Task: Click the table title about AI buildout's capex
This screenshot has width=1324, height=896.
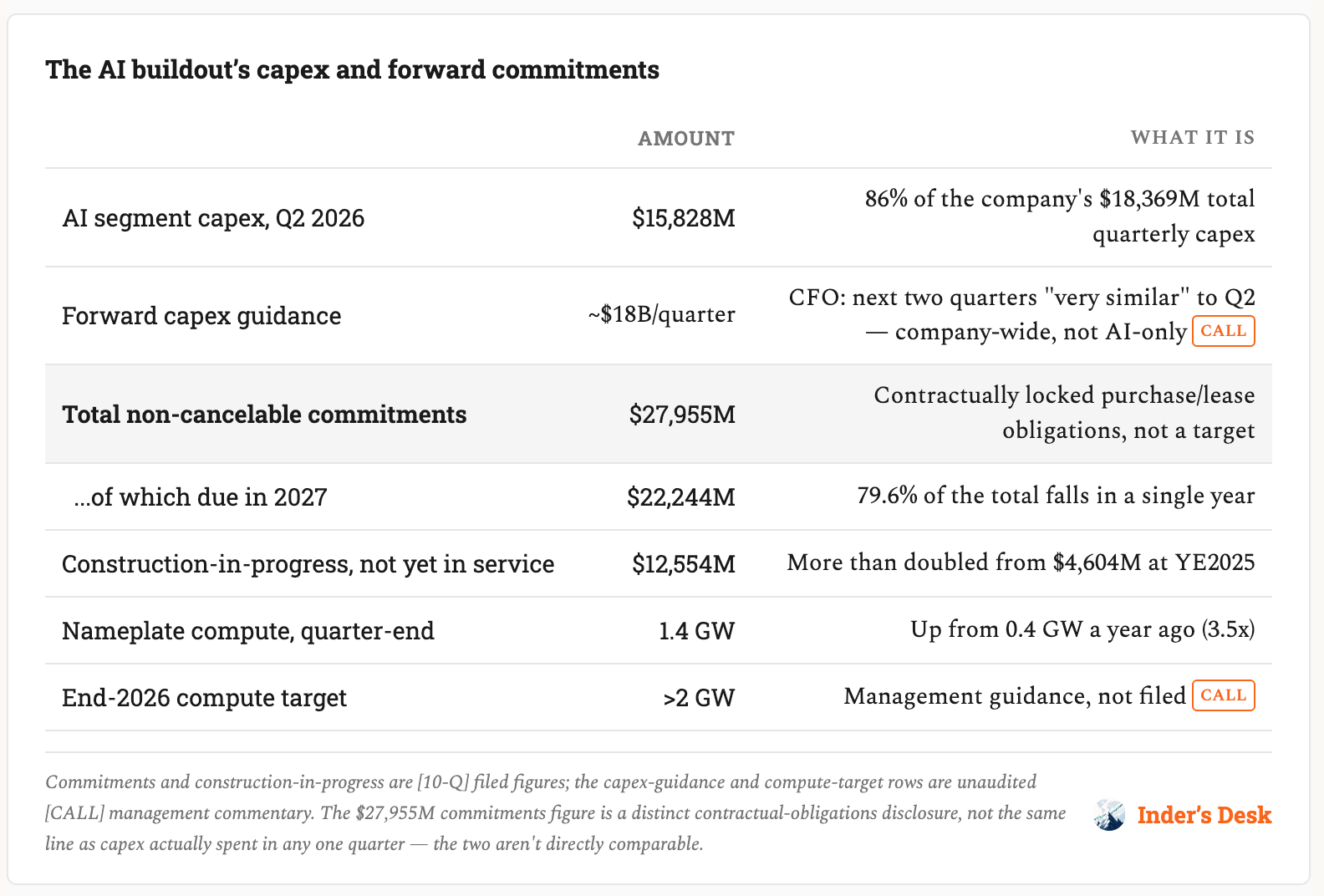Action: [x=353, y=69]
